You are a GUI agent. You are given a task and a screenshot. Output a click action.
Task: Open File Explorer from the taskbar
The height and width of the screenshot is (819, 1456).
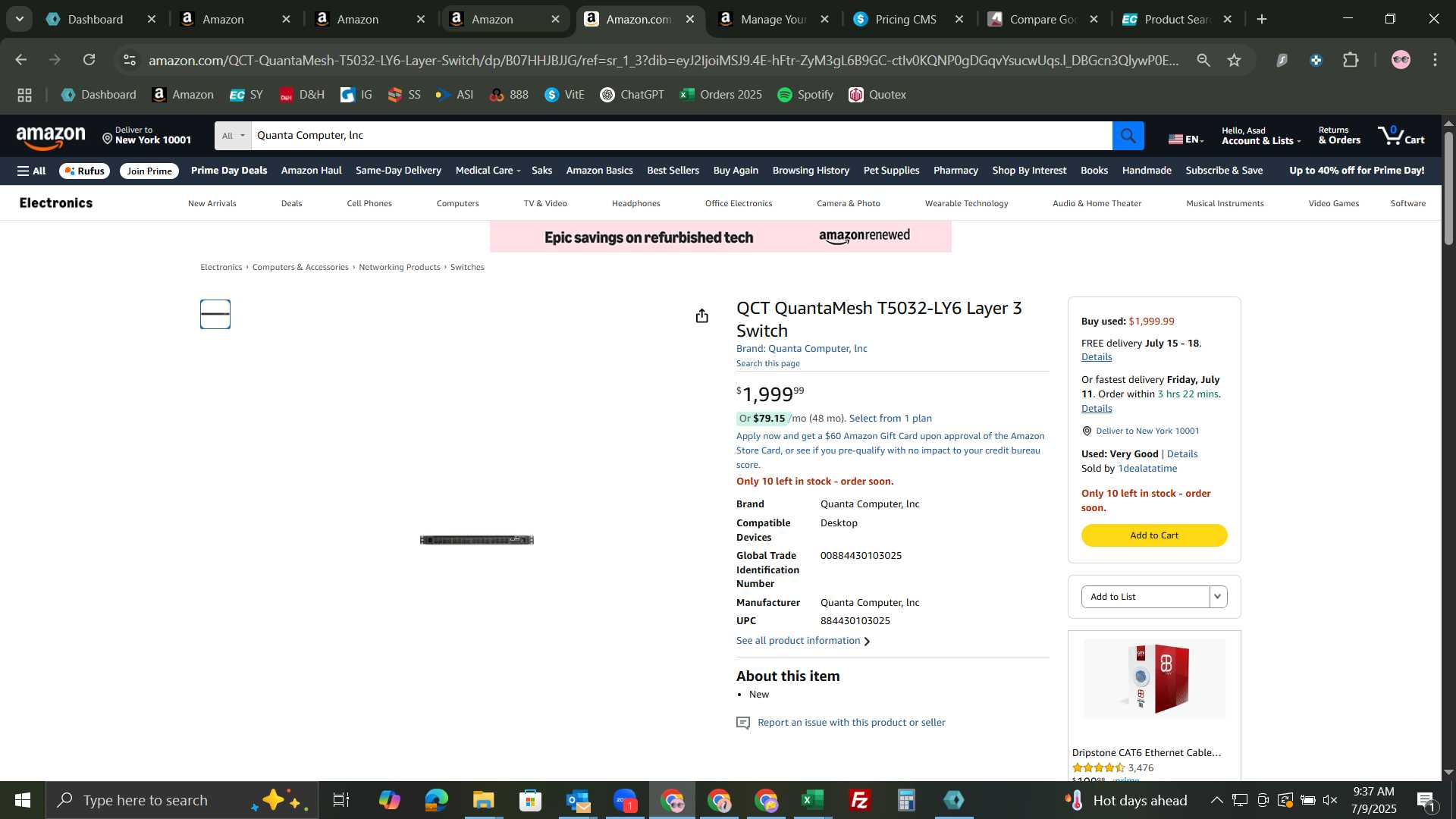coord(483,800)
